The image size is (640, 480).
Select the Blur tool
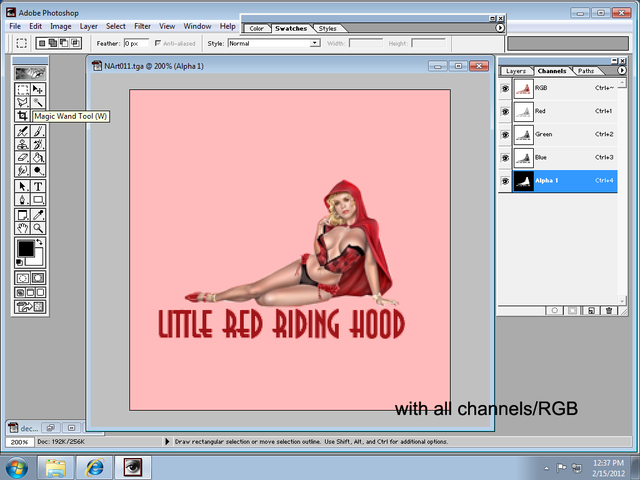tap(22, 170)
